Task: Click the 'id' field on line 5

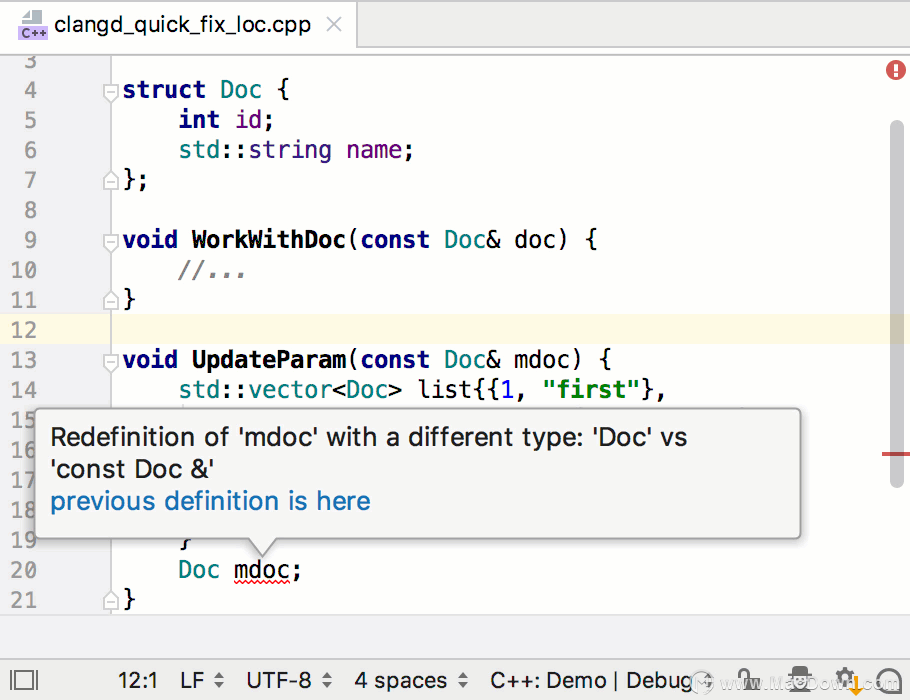Action: coord(248,120)
